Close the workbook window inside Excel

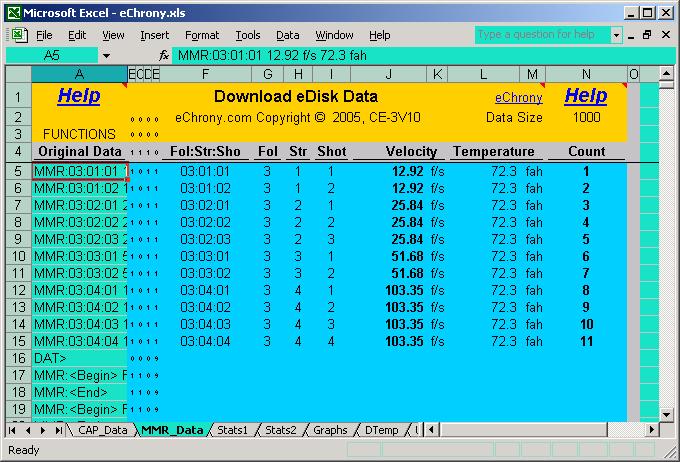666,35
